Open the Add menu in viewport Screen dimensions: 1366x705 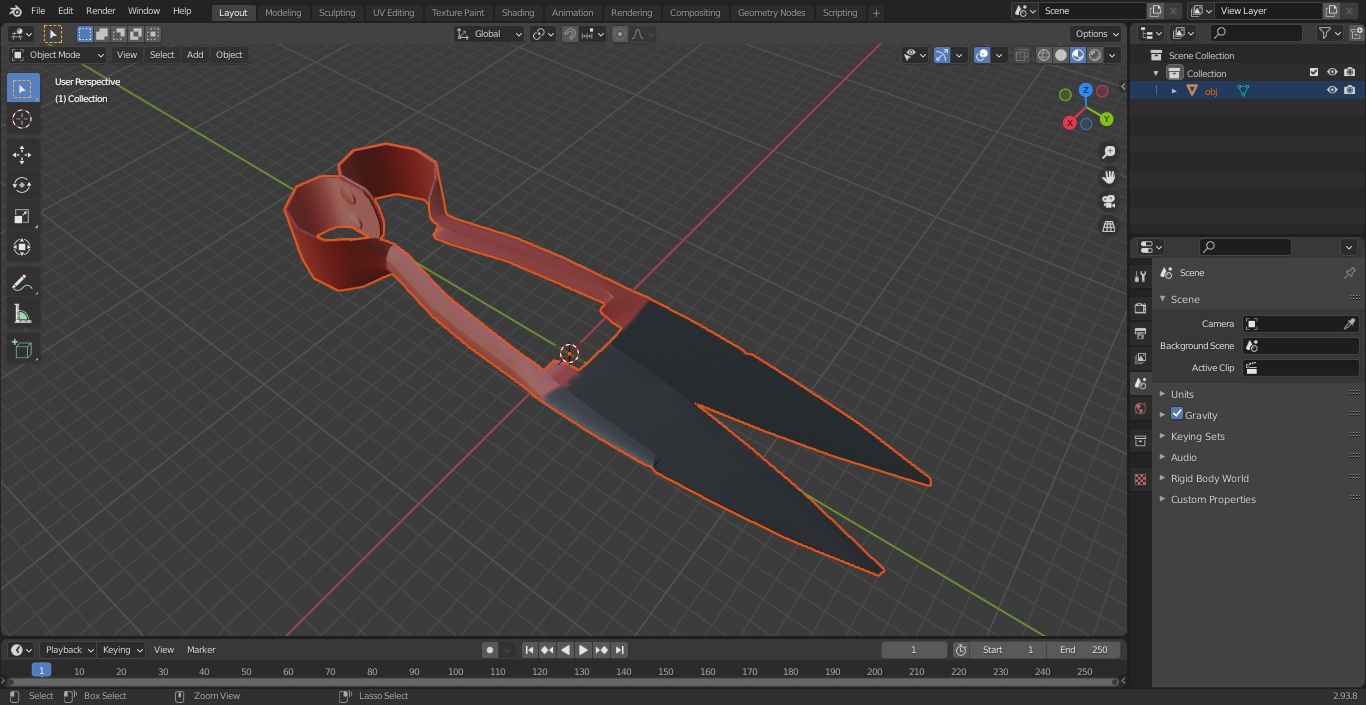(195, 55)
